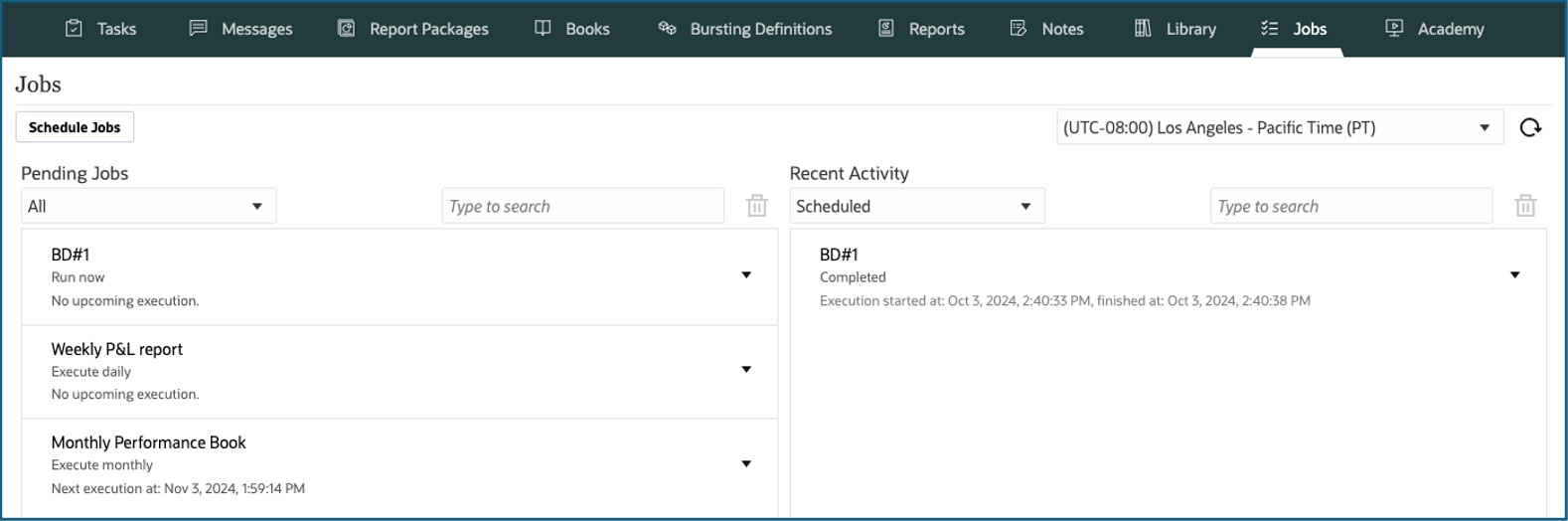Click the Tasks clipboard icon
This screenshot has width=1568, height=521.
74,28
